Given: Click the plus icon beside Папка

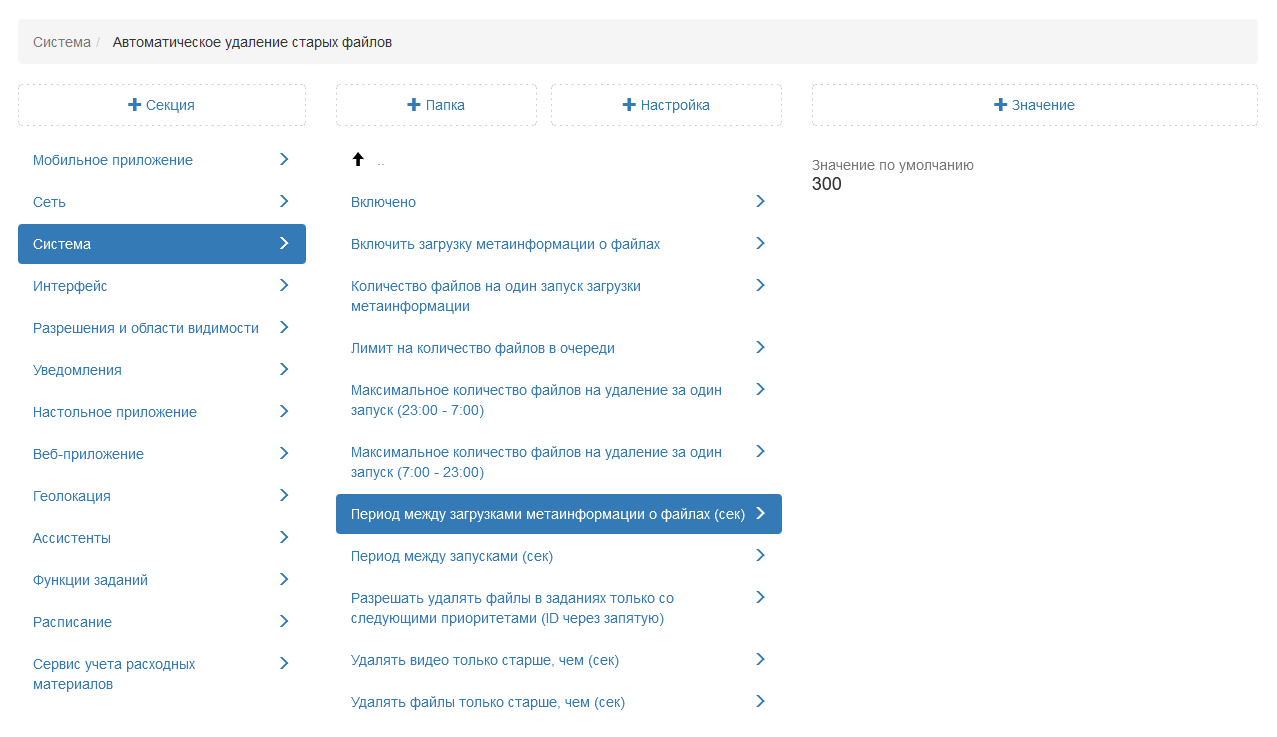Looking at the screenshot, I should click(x=414, y=105).
